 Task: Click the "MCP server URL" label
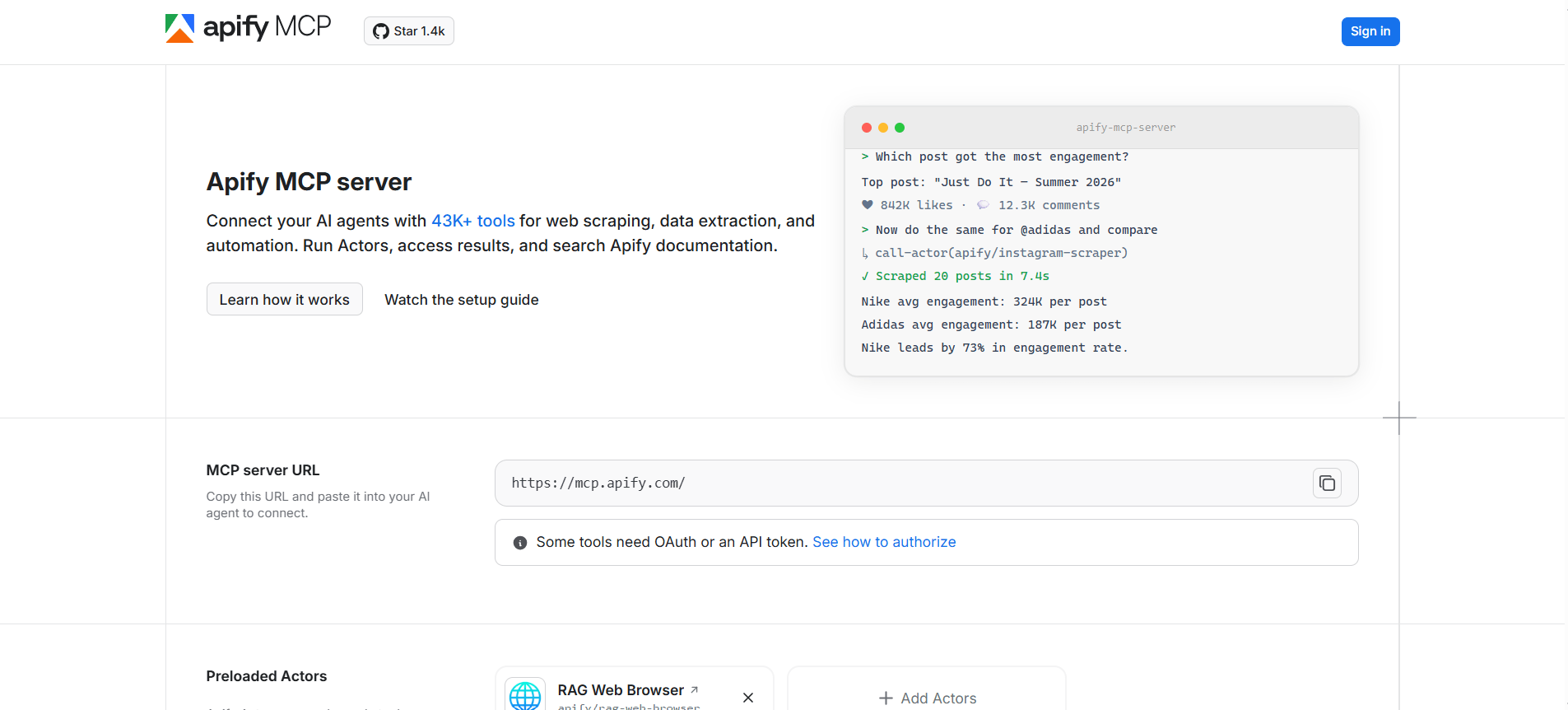(263, 470)
